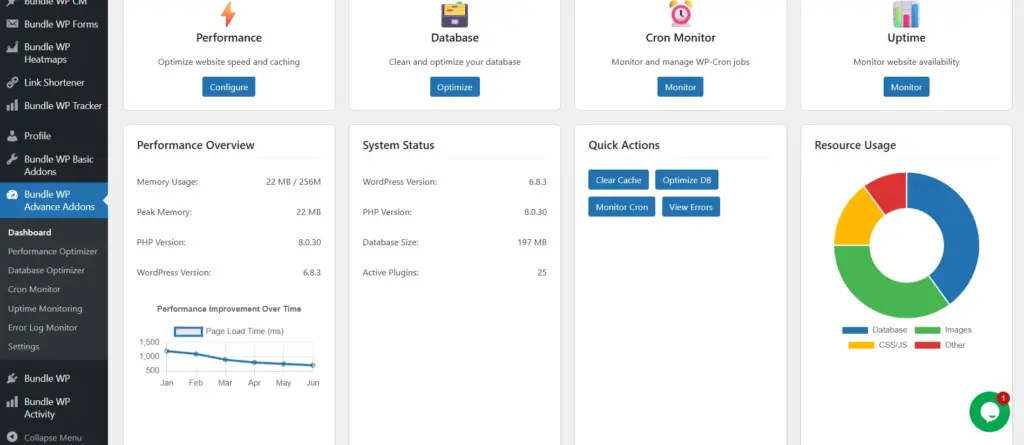Open Uptime Monitoring submenu
This screenshot has width=1024, height=445.
pos(45,308)
